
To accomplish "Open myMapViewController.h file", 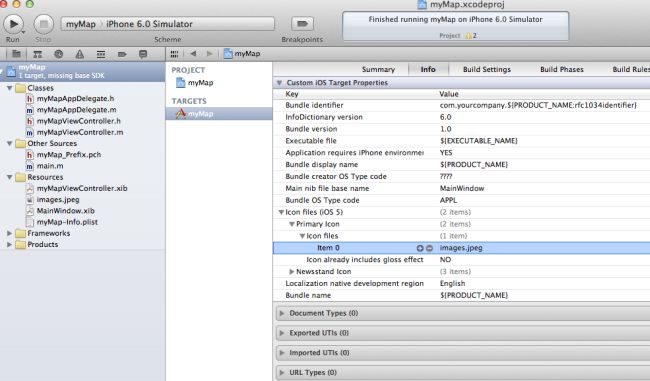I will (78, 121).
